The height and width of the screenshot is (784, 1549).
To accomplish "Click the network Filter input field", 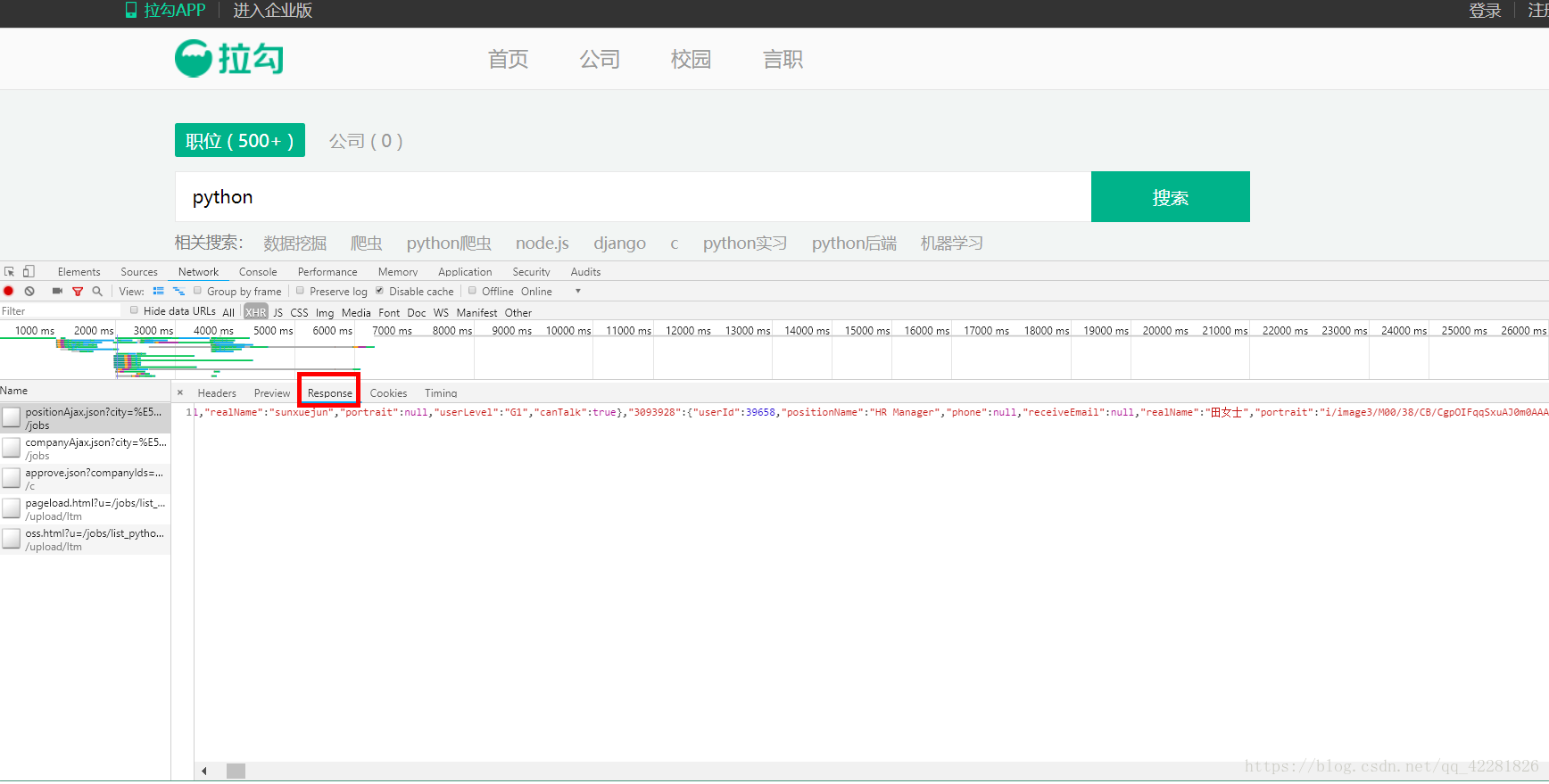I will click(x=61, y=311).
